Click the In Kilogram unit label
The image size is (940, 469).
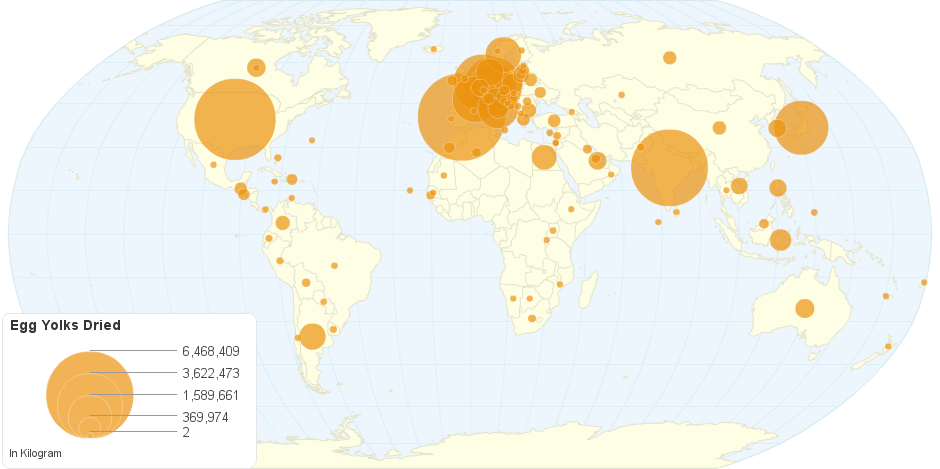click(35, 453)
